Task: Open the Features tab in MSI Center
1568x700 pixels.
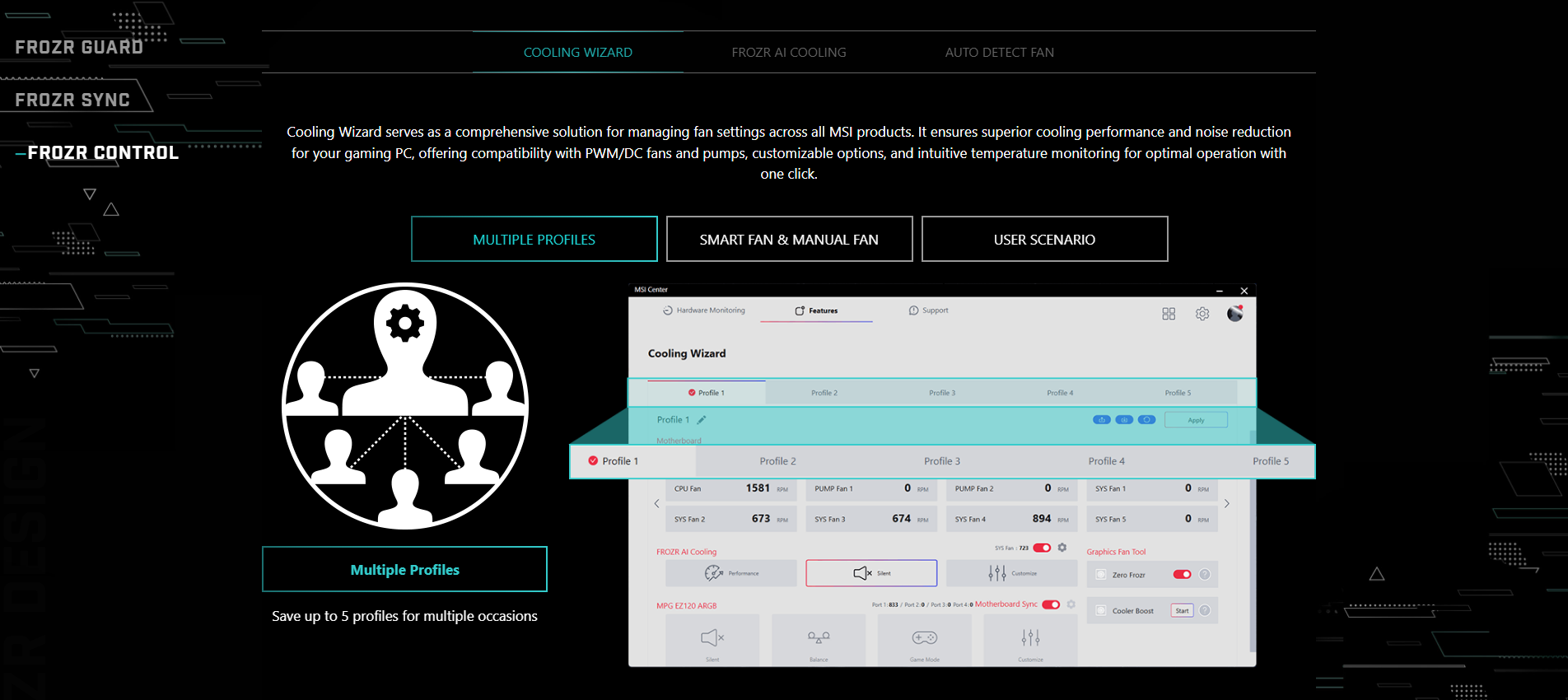Action: [x=816, y=310]
